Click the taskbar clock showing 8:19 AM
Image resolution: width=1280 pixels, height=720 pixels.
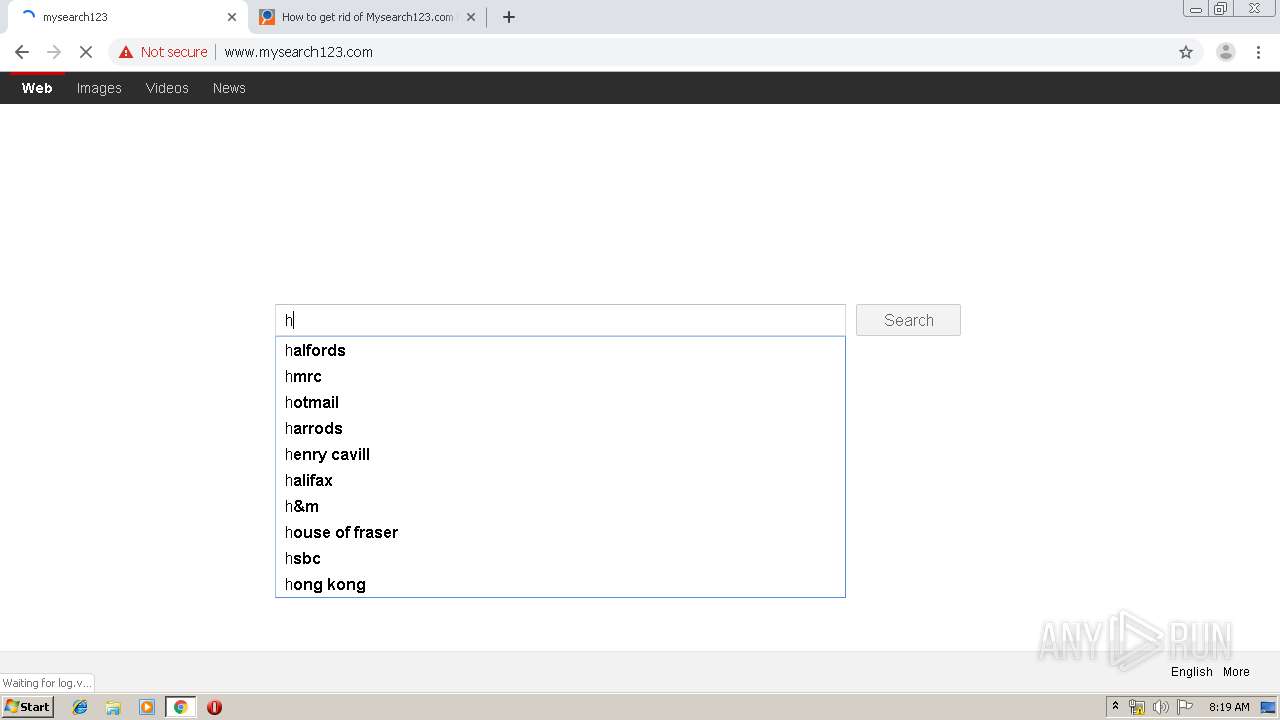tap(1229, 707)
